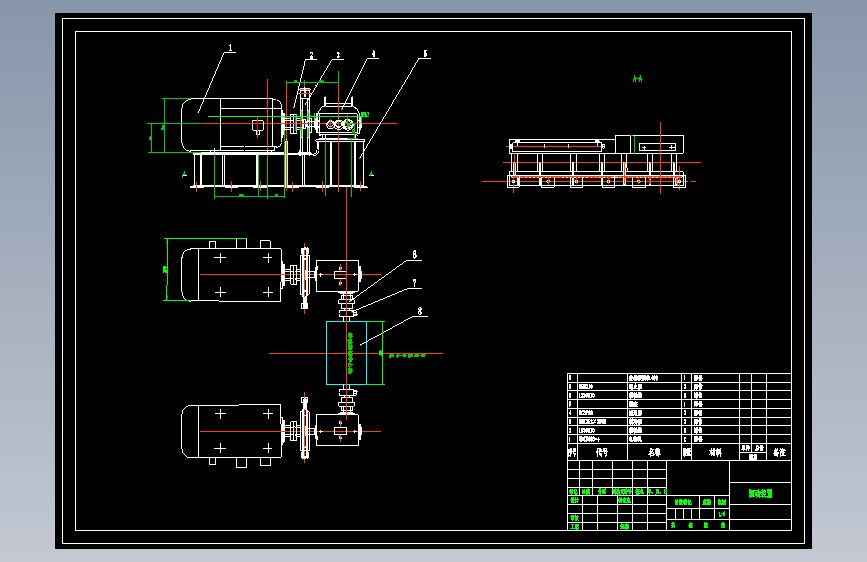
Task: Click callout number 1 above the motor
Action: tap(230, 48)
